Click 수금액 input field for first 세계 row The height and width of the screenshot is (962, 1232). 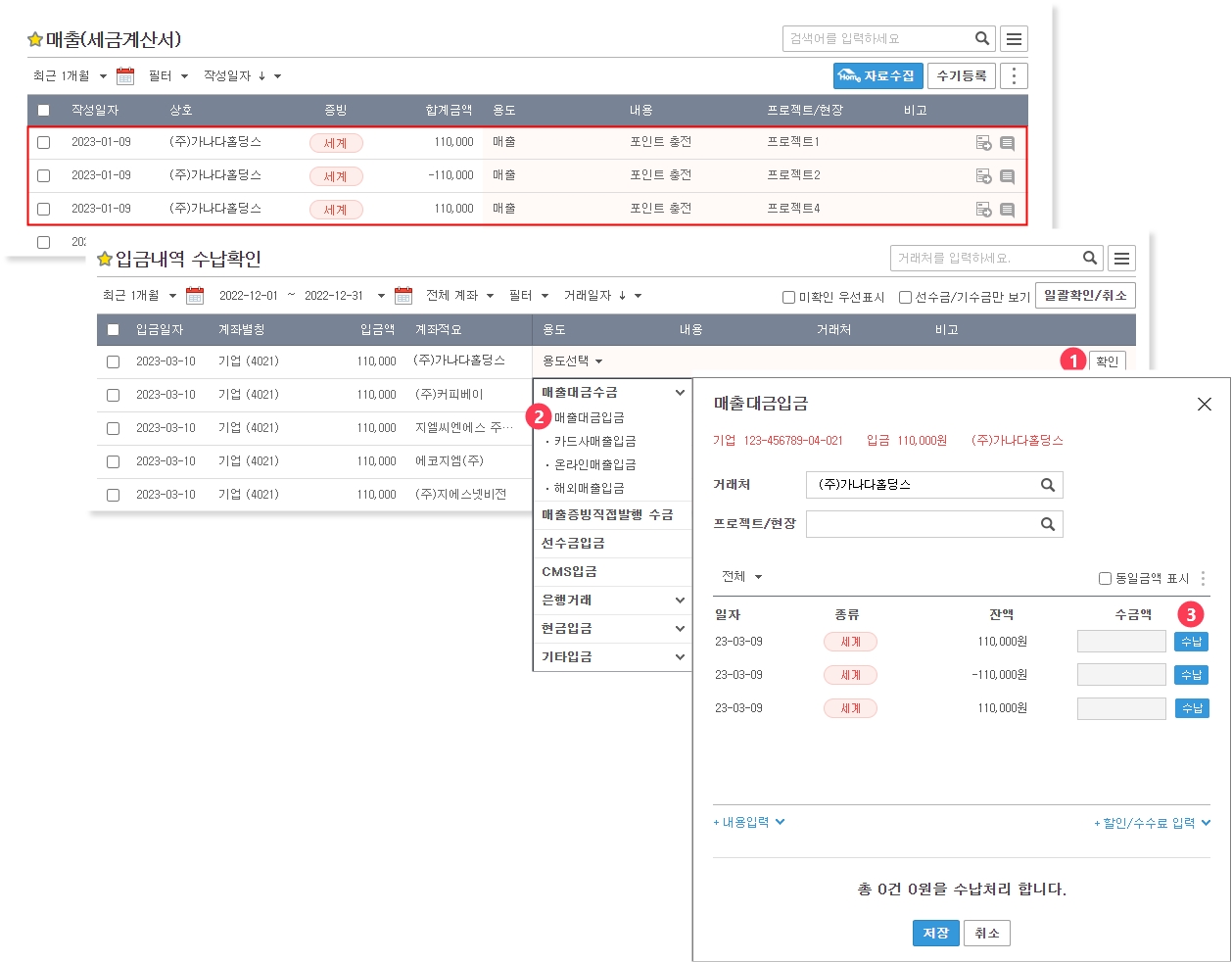(x=1120, y=642)
